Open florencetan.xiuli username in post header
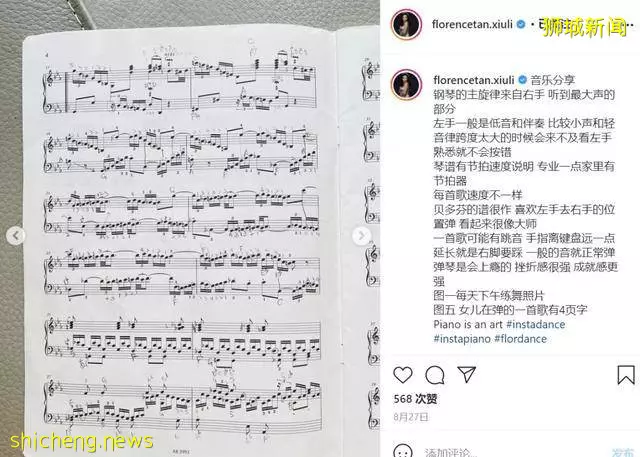The image size is (640, 457). [472, 24]
